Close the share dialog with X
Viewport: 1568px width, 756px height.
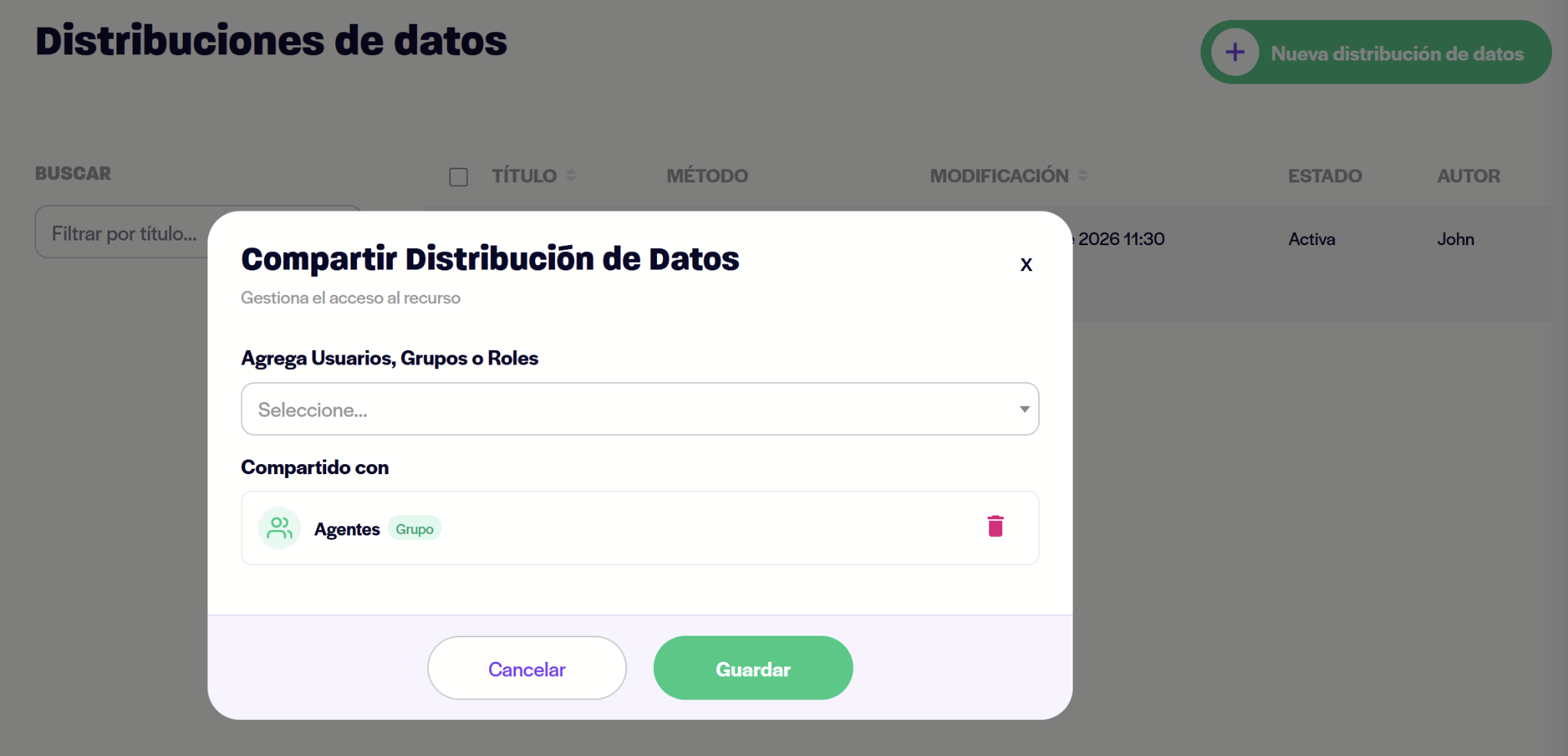click(1026, 264)
